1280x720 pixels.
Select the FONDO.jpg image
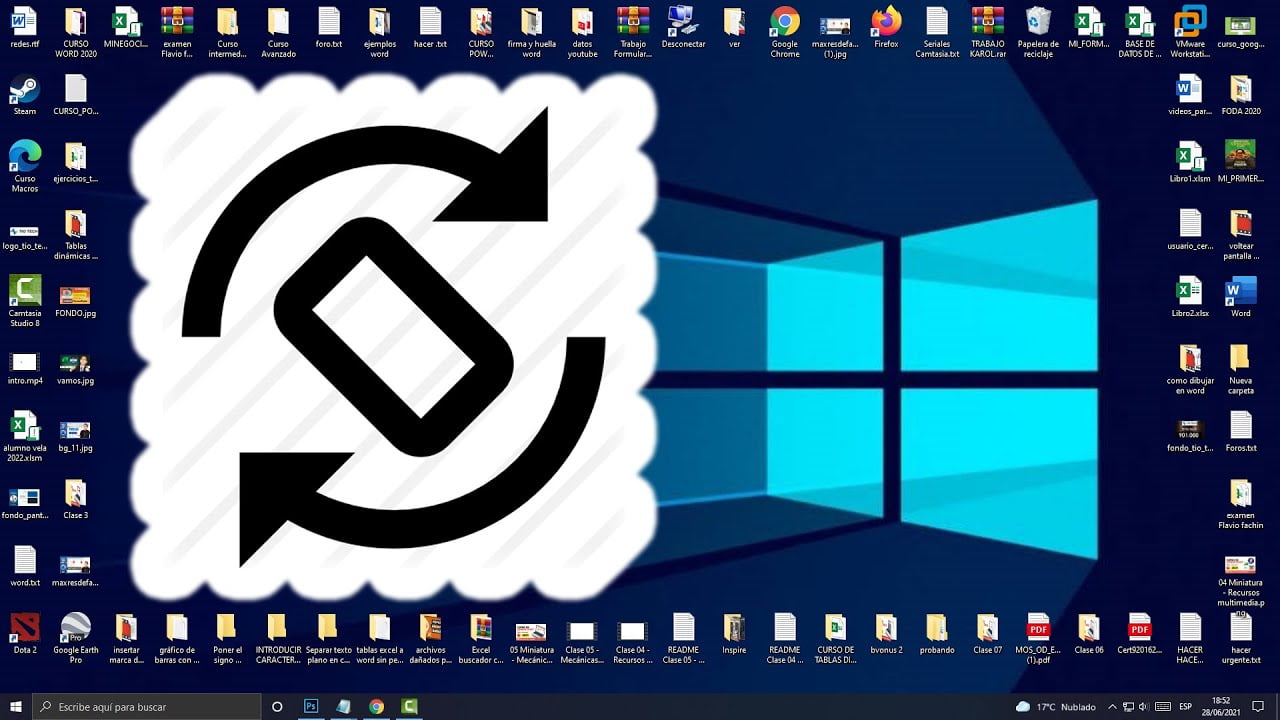[x=75, y=301]
